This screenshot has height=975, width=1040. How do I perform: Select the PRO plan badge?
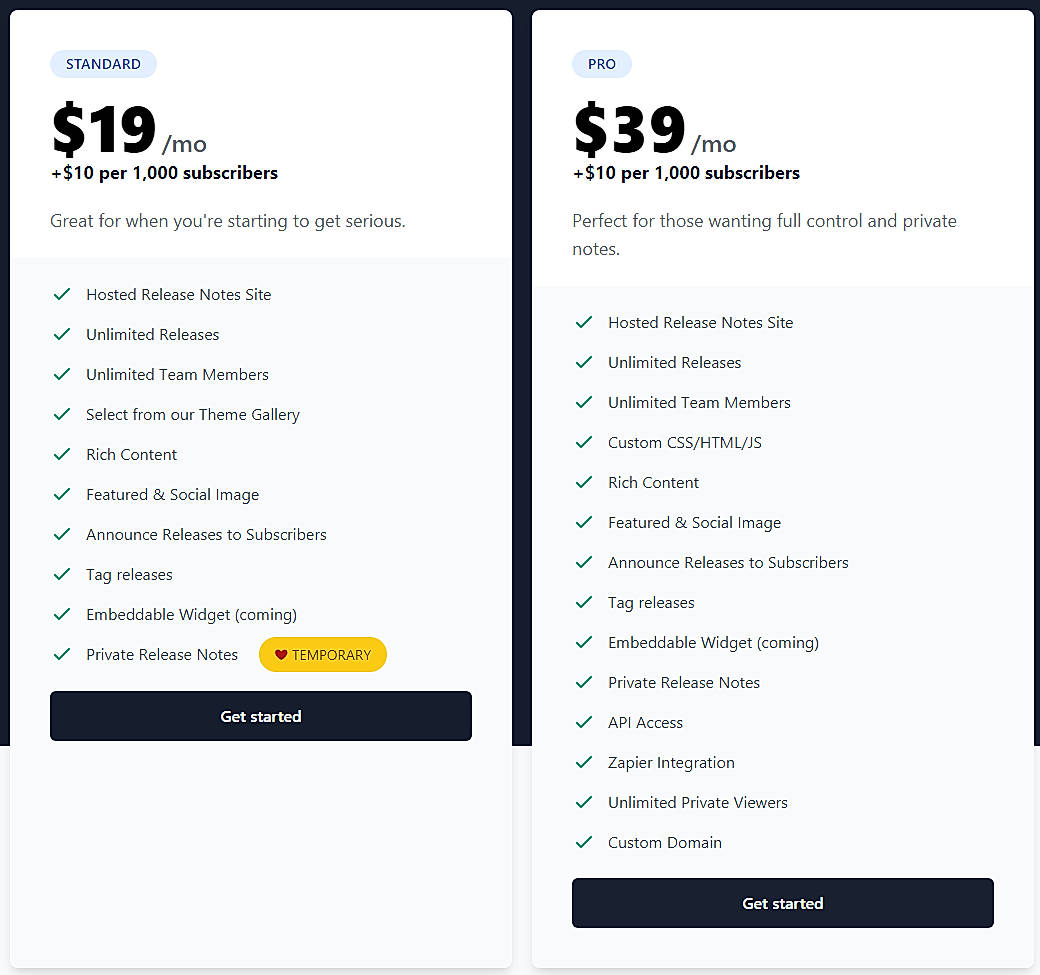[601, 63]
